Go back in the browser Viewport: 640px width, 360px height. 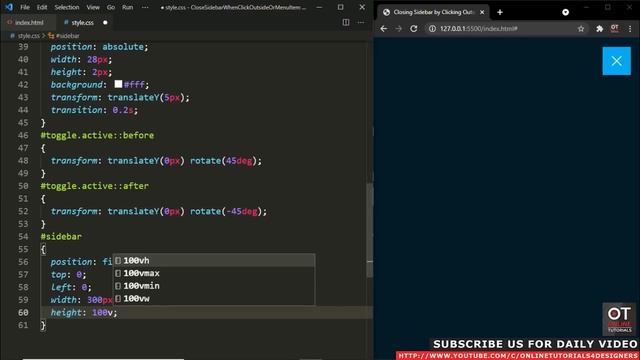click(384, 29)
